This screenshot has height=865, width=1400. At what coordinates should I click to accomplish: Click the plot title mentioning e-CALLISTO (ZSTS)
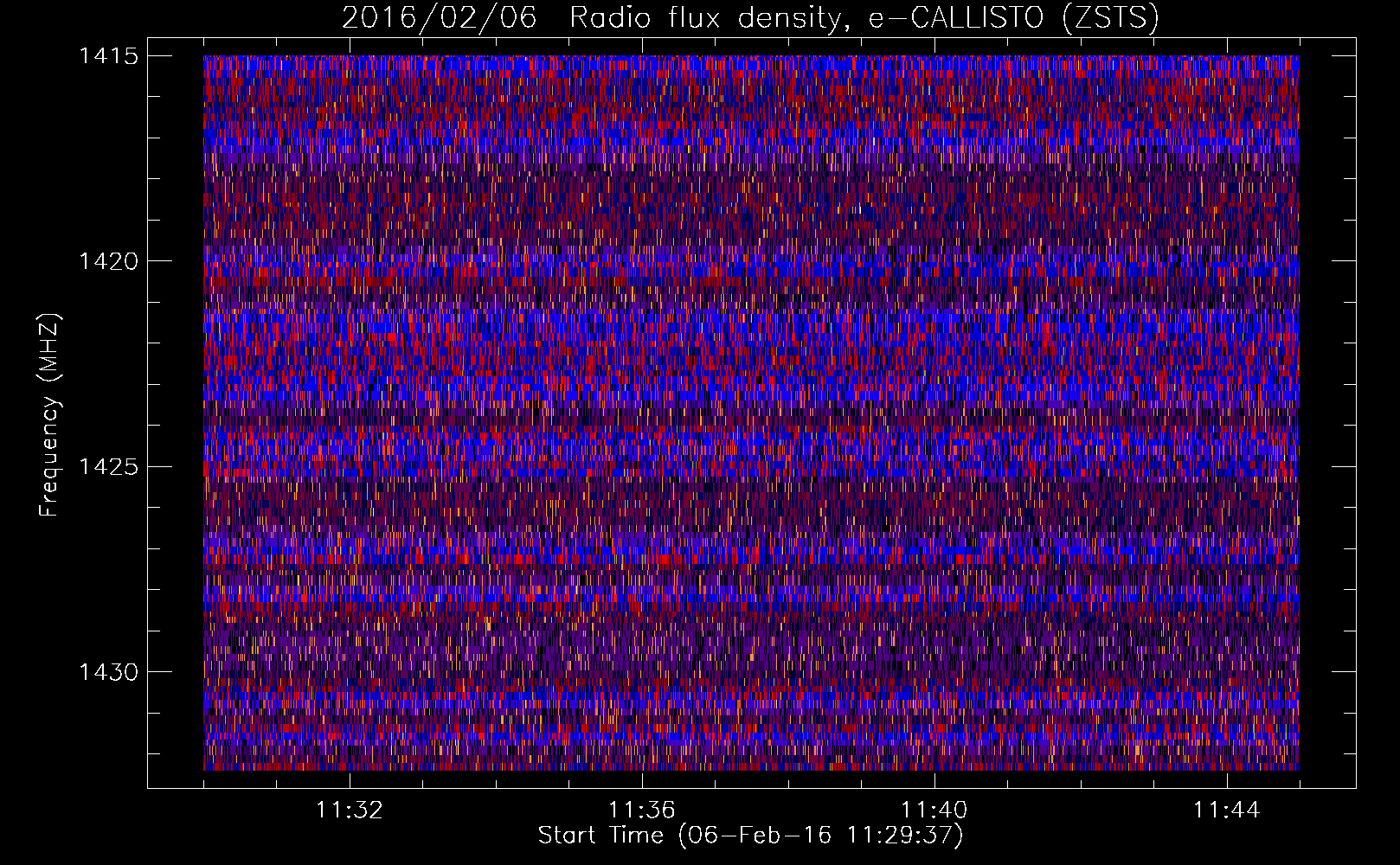coord(750,18)
